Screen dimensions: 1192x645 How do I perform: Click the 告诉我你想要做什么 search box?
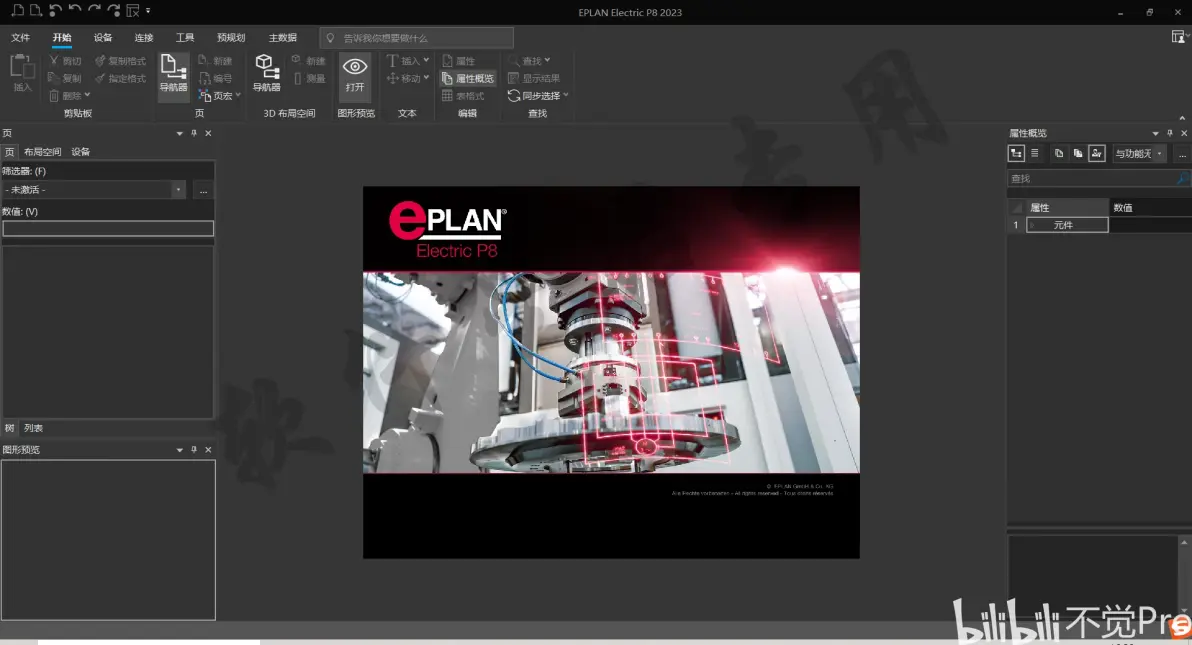point(417,37)
